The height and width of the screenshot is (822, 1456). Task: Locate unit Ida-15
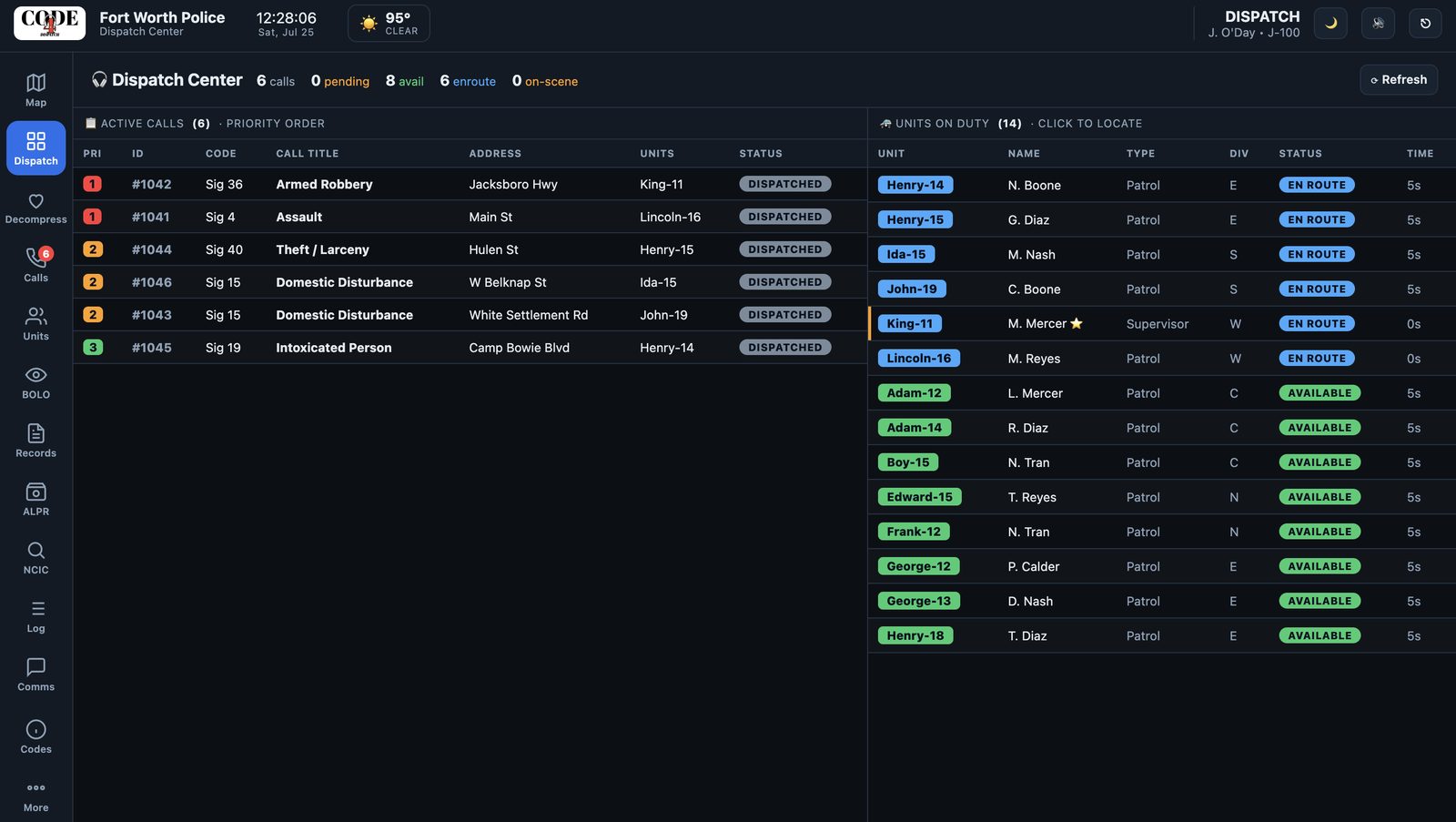coord(906,254)
